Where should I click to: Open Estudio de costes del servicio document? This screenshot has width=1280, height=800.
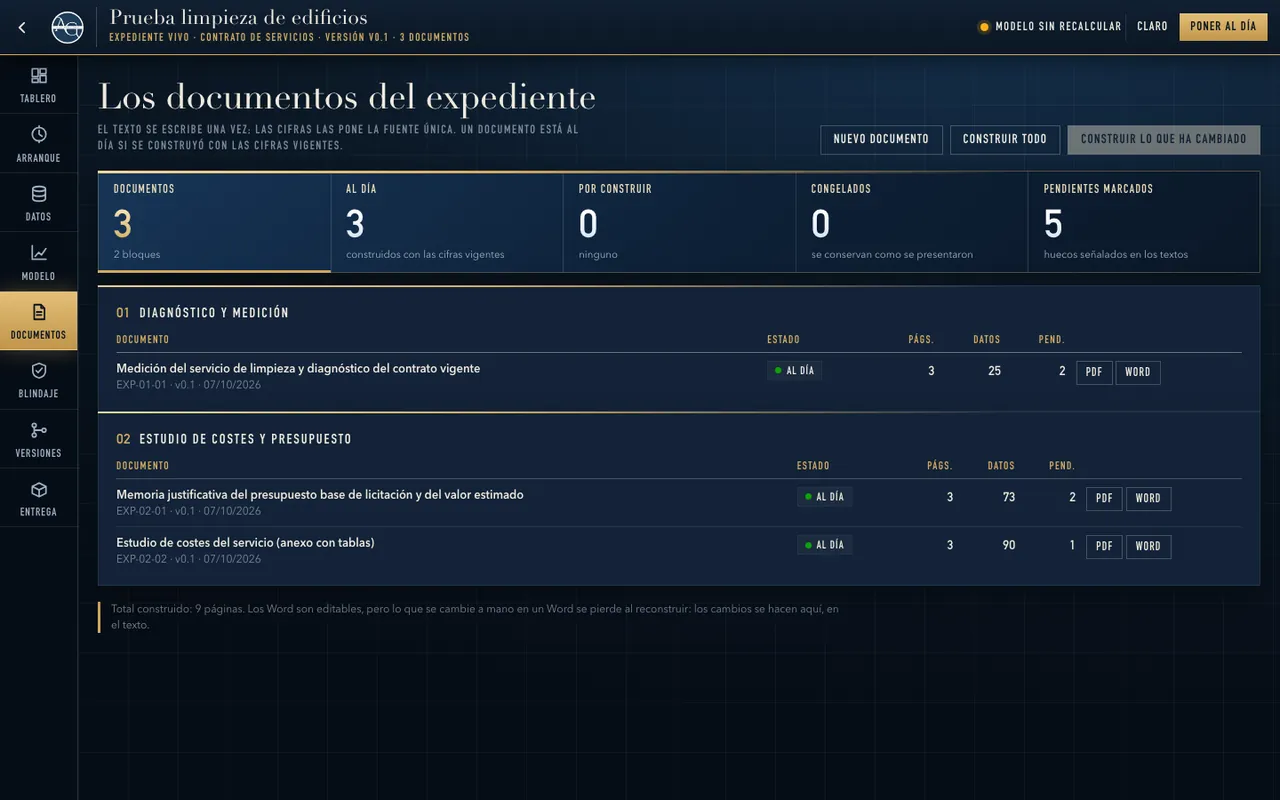245,542
